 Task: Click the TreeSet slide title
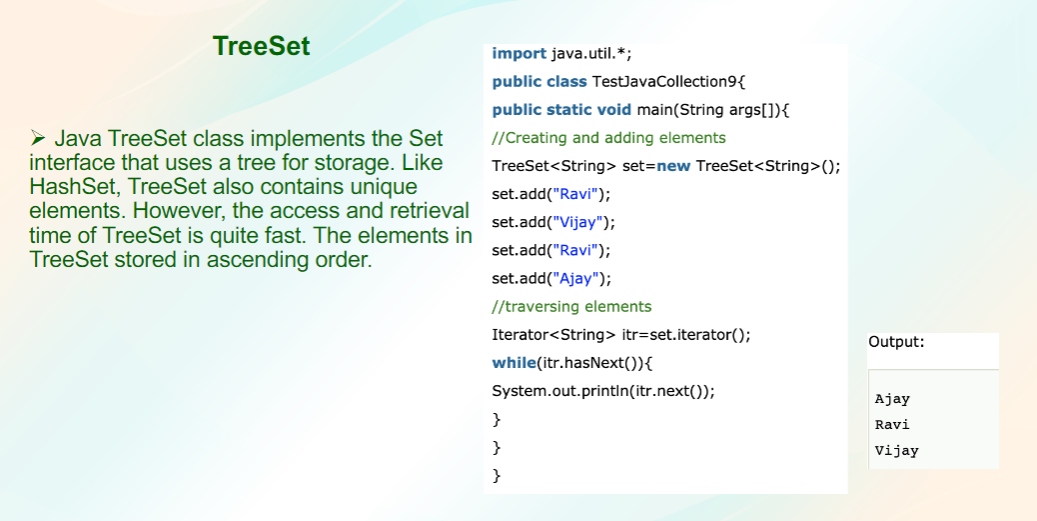261,46
